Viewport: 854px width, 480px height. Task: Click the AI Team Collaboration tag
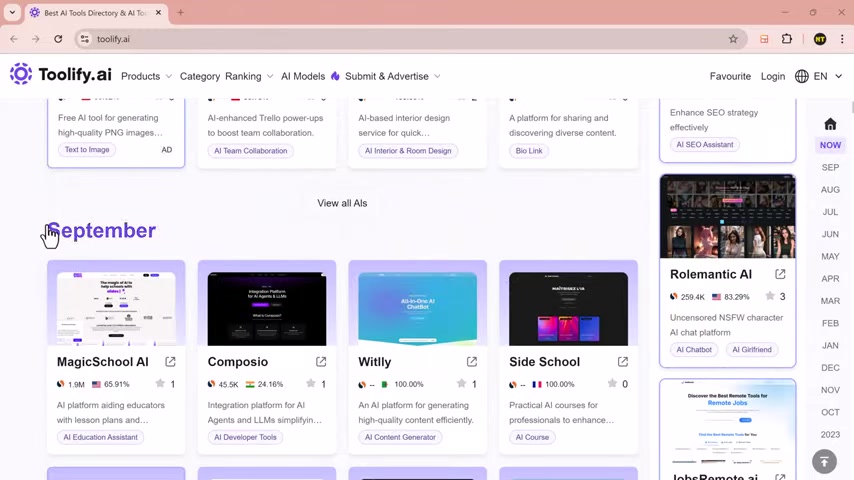tap(251, 151)
